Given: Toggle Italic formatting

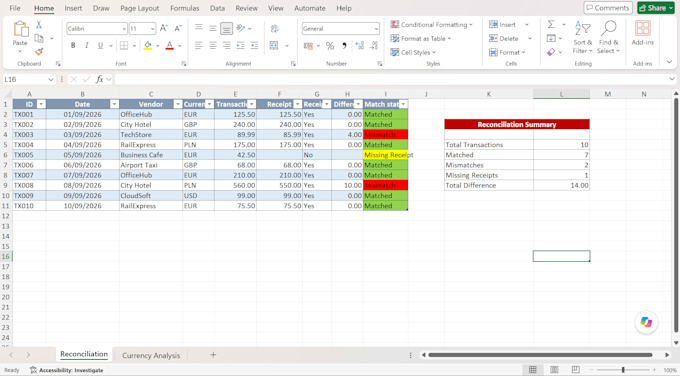Looking at the screenshot, I should [x=87, y=46].
